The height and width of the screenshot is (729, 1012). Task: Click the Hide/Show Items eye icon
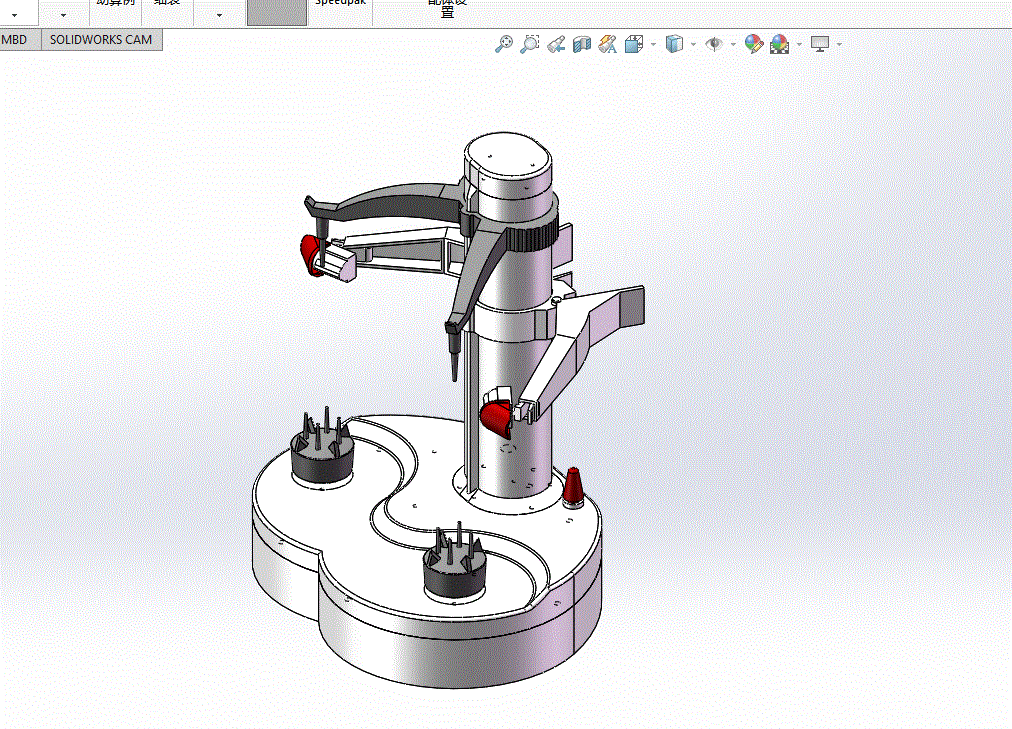(714, 44)
